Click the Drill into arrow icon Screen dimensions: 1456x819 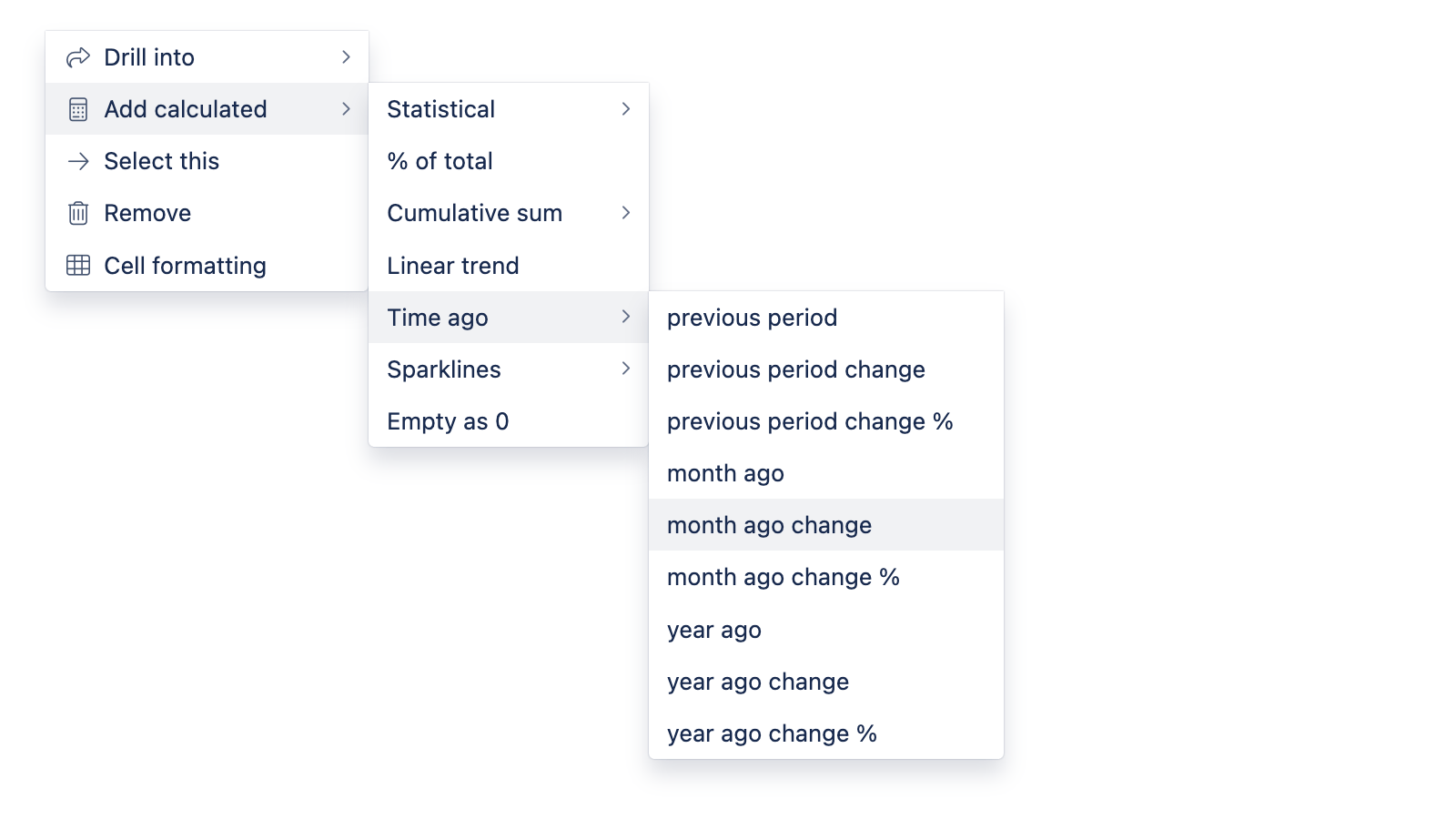[78, 57]
